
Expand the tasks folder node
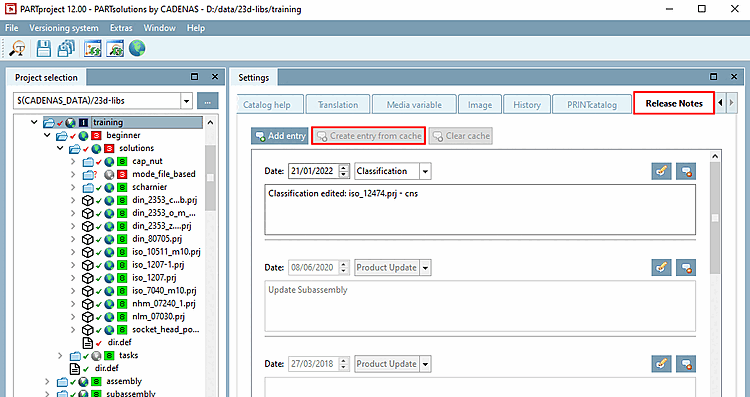tap(60, 355)
